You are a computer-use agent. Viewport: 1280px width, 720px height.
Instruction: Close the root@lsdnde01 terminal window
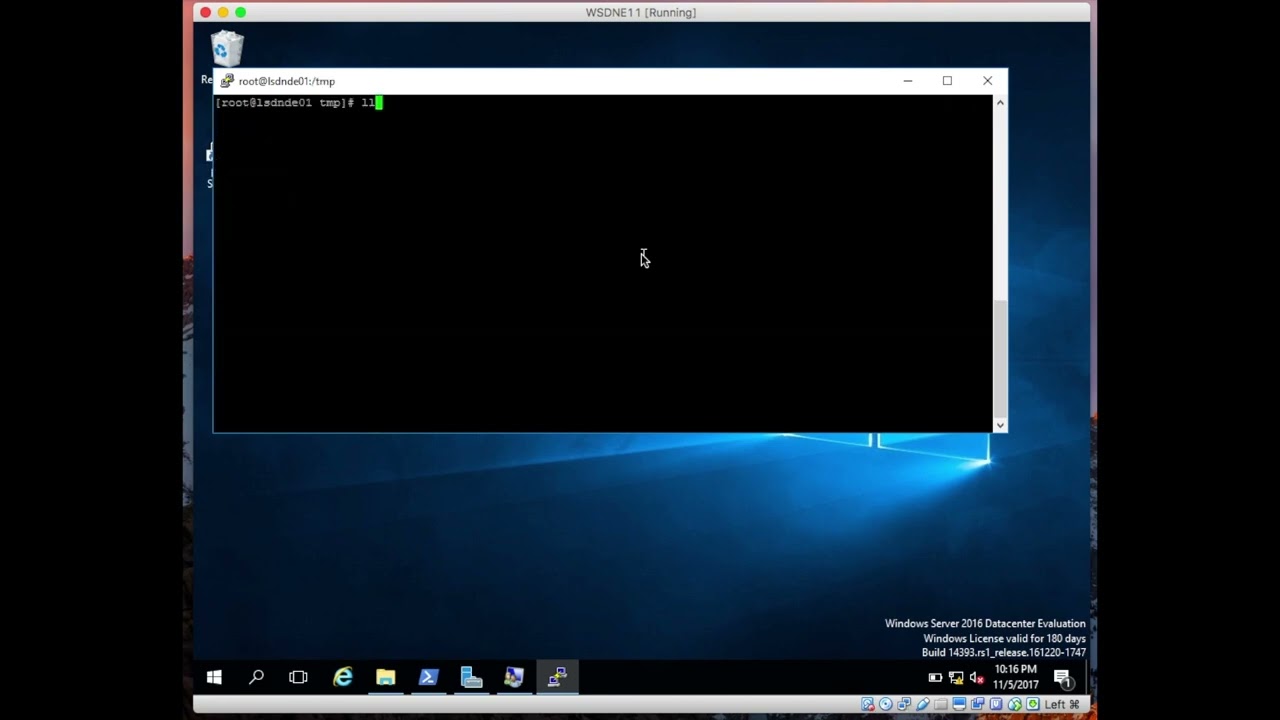[987, 81]
